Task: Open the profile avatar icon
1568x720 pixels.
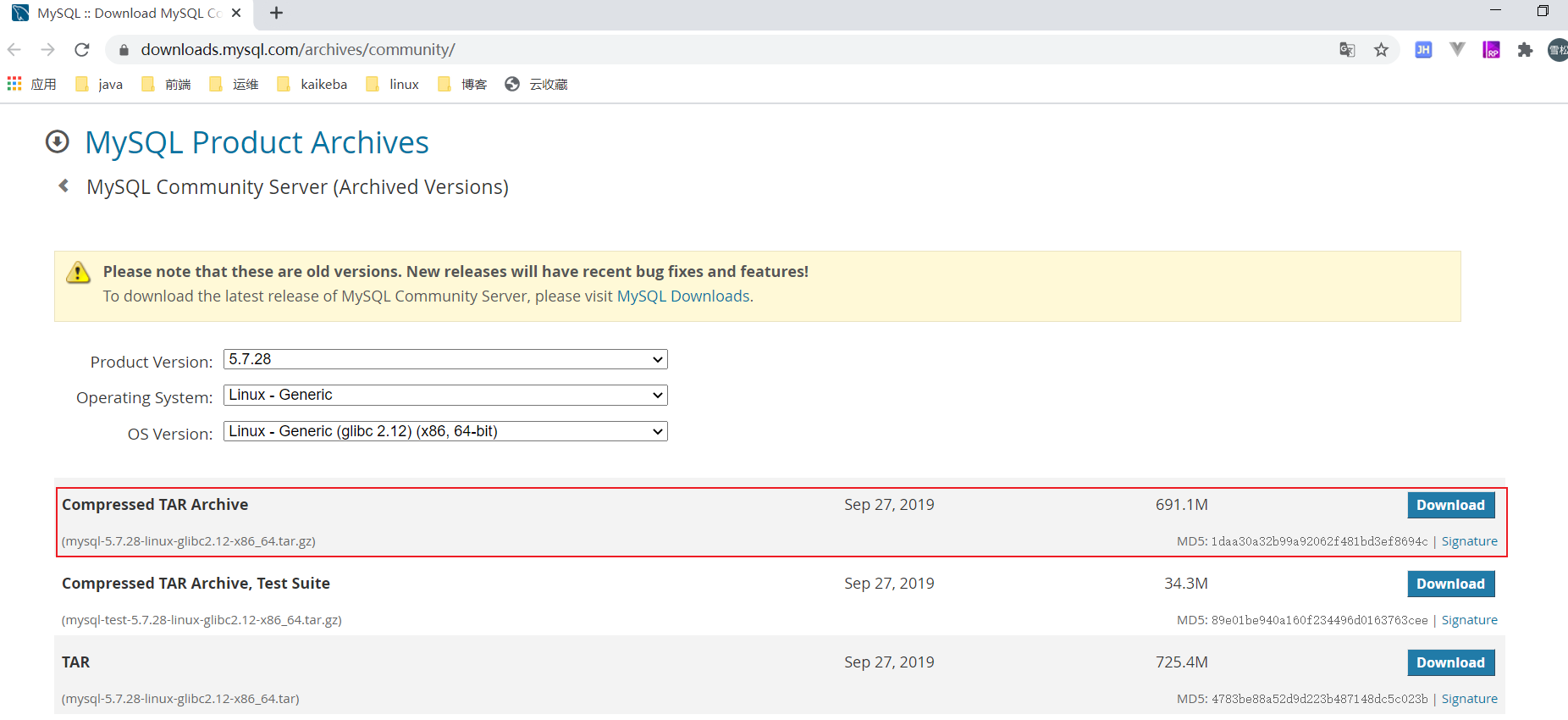Action: pyautogui.click(x=1558, y=50)
